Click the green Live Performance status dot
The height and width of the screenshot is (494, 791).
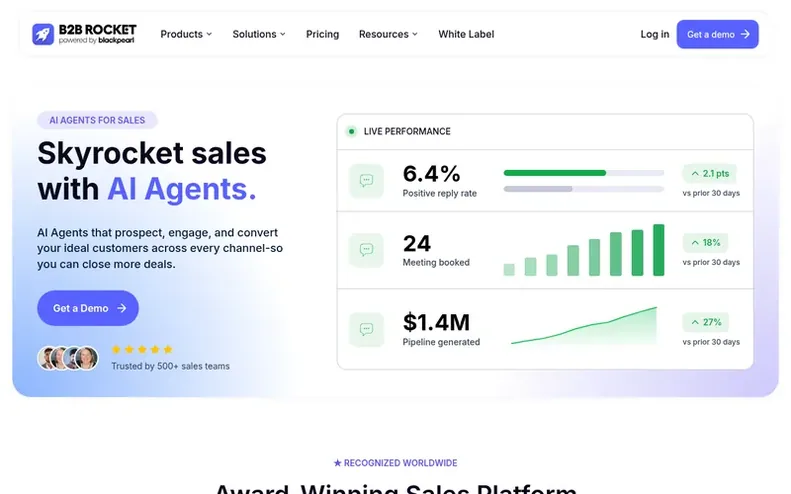[x=351, y=132]
